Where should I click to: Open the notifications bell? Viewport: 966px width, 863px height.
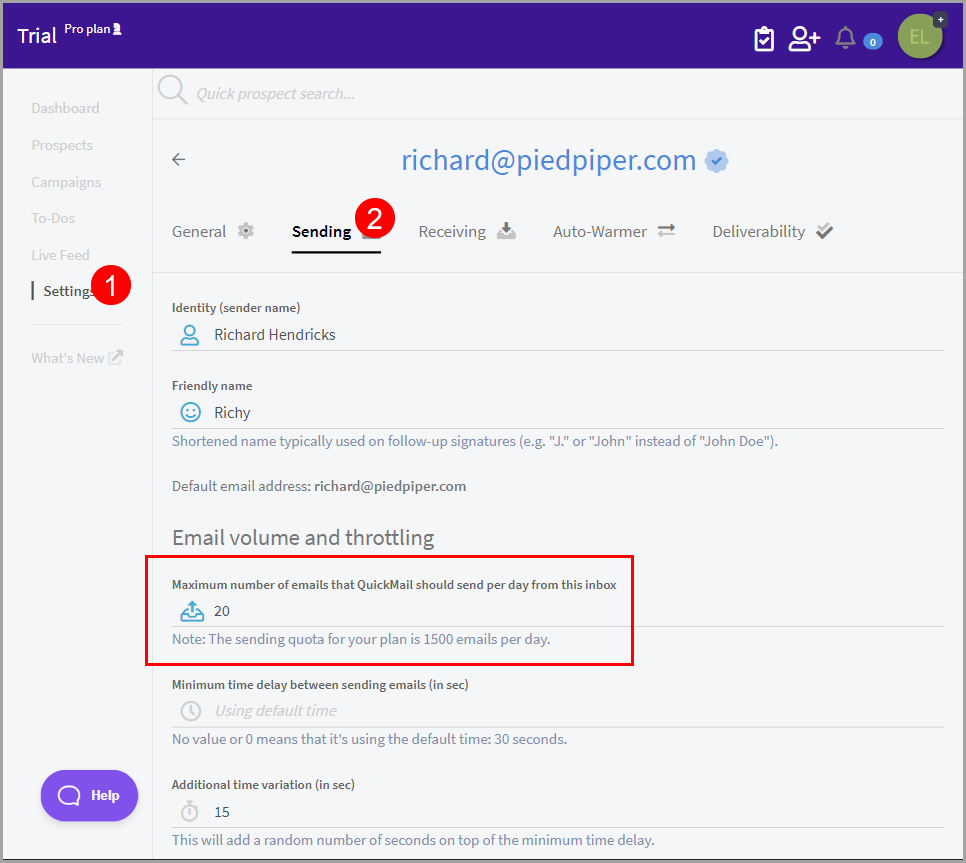tap(845, 38)
